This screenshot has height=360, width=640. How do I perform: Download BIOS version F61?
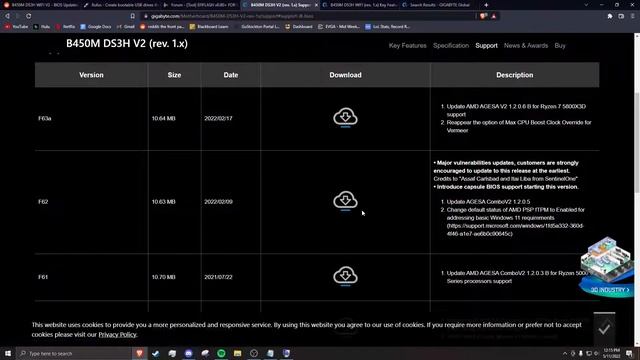[345, 276]
